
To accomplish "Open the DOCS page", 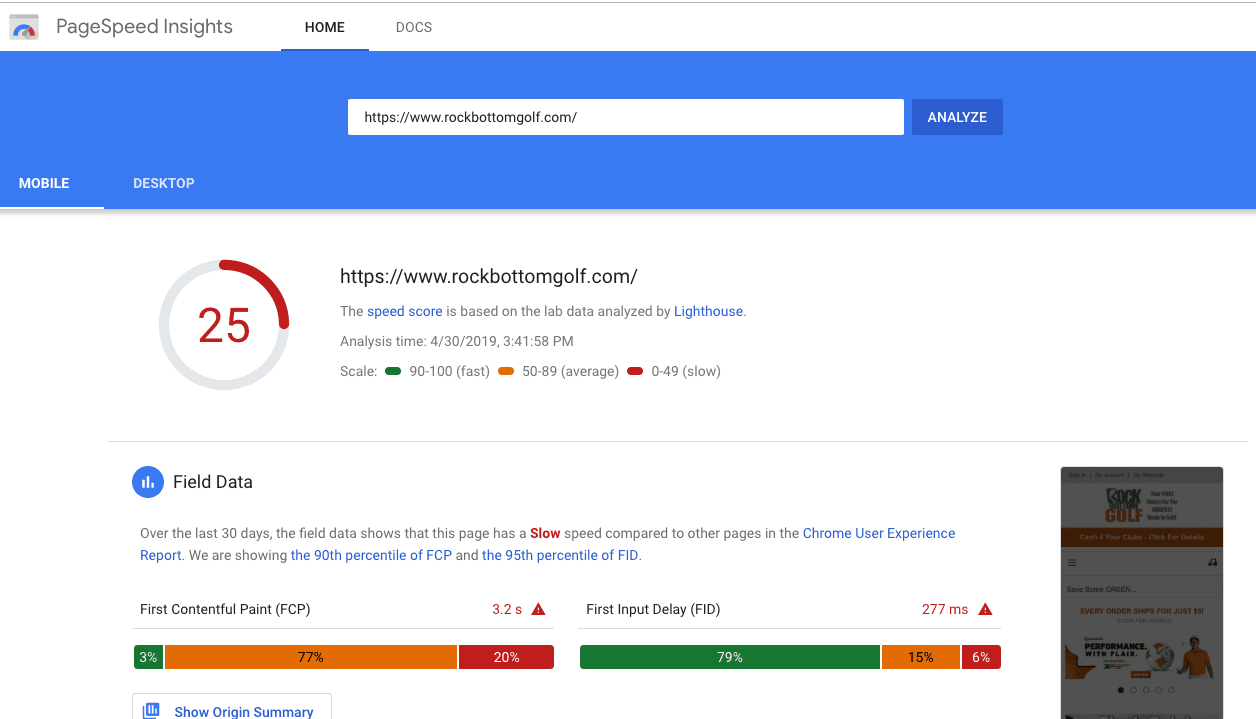I will point(413,27).
